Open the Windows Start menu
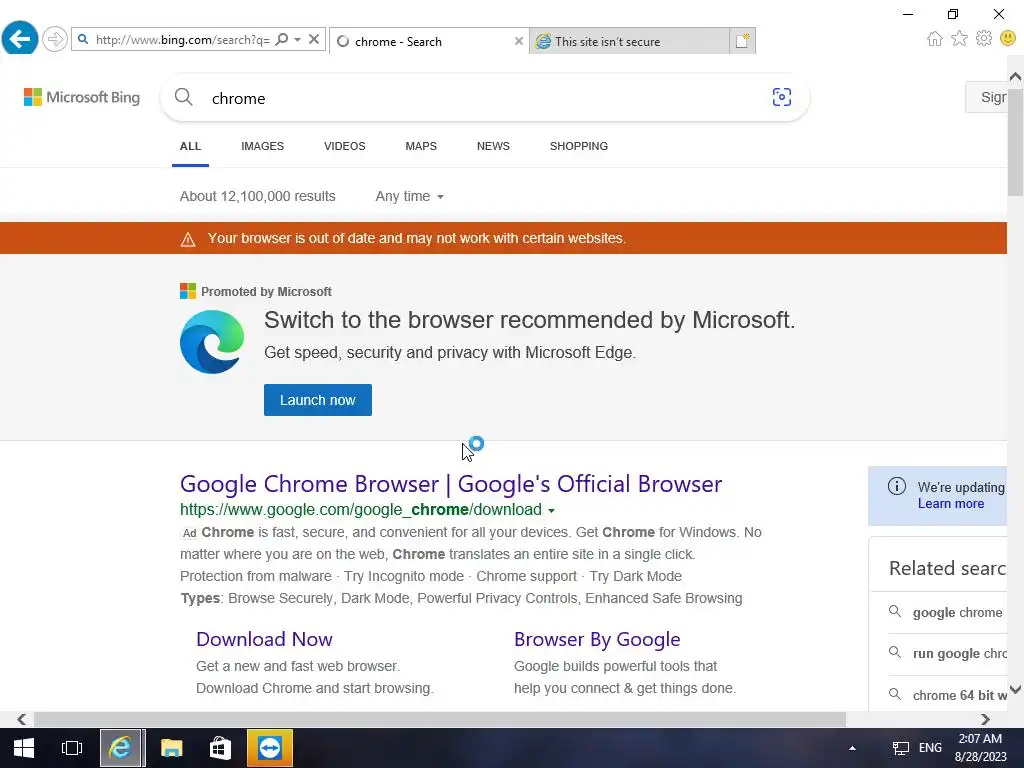 click(24, 748)
